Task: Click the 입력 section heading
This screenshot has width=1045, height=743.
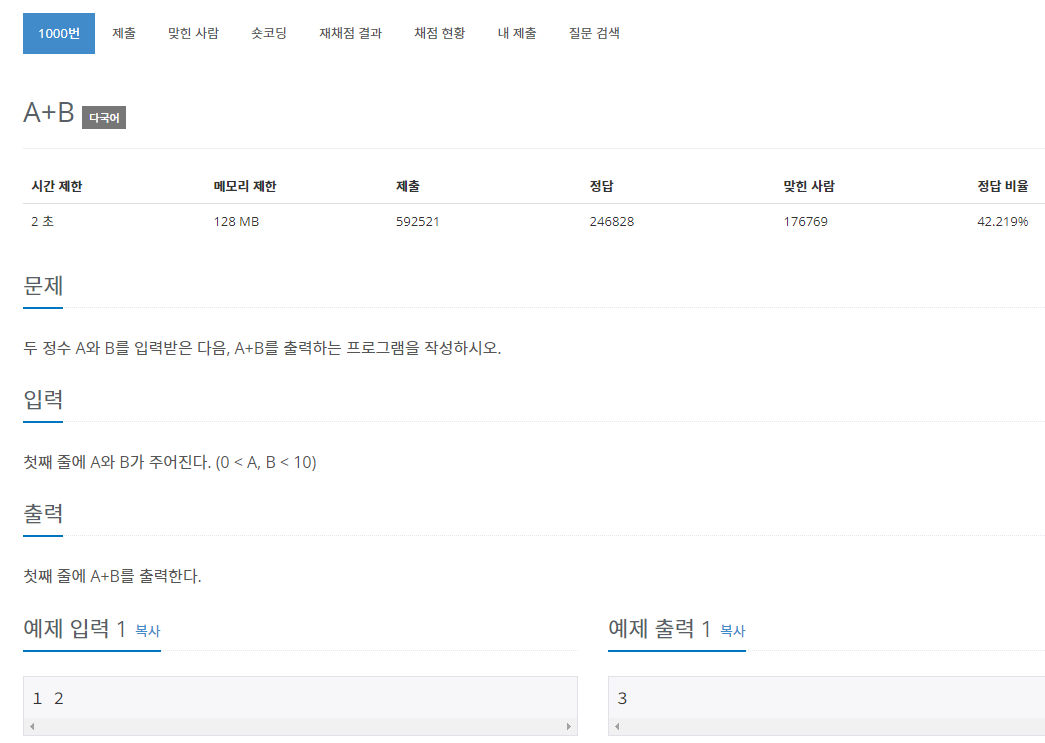Action: (x=43, y=400)
